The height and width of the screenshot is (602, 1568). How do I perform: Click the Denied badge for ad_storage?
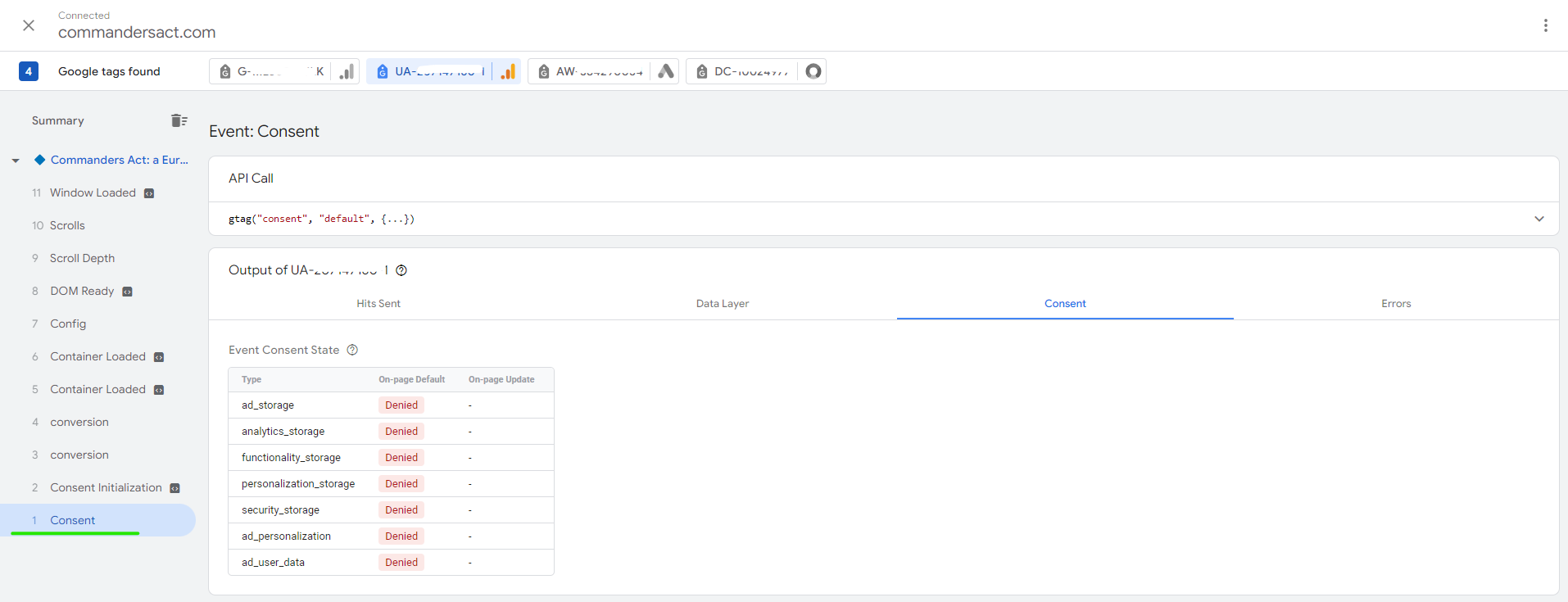(x=401, y=405)
